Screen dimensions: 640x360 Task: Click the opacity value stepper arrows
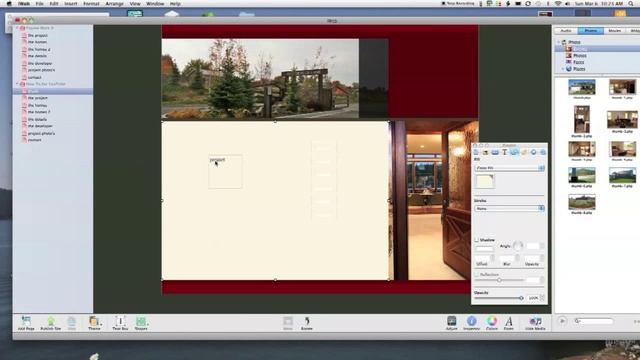tap(542, 298)
